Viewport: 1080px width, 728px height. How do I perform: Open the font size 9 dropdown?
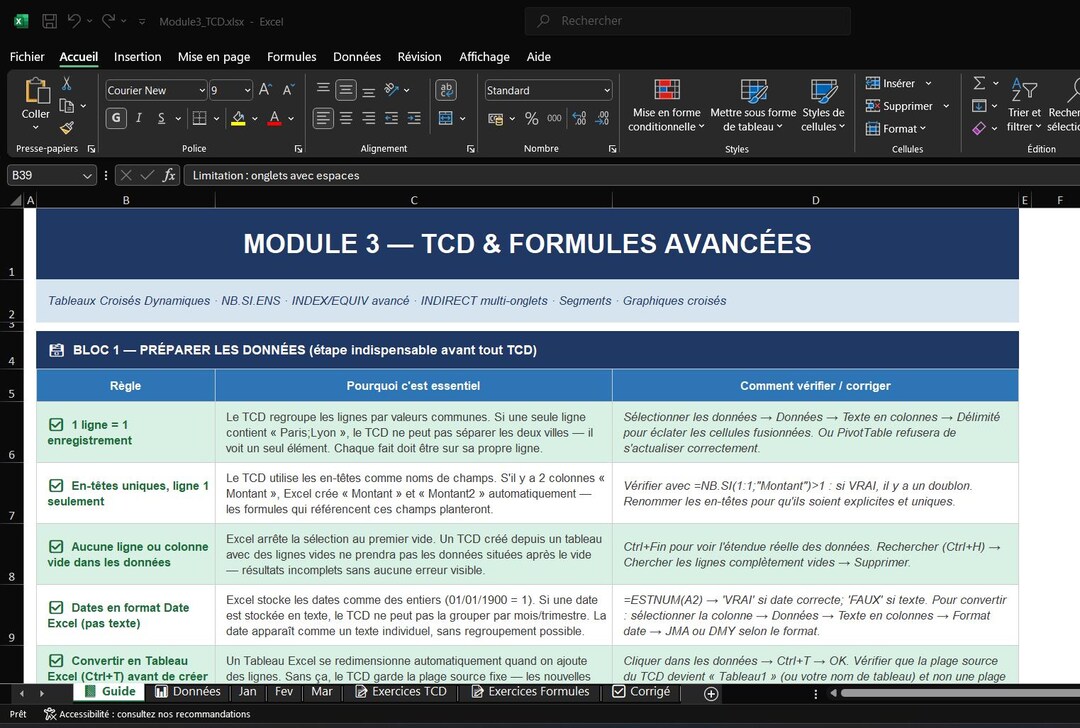(x=247, y=90)
